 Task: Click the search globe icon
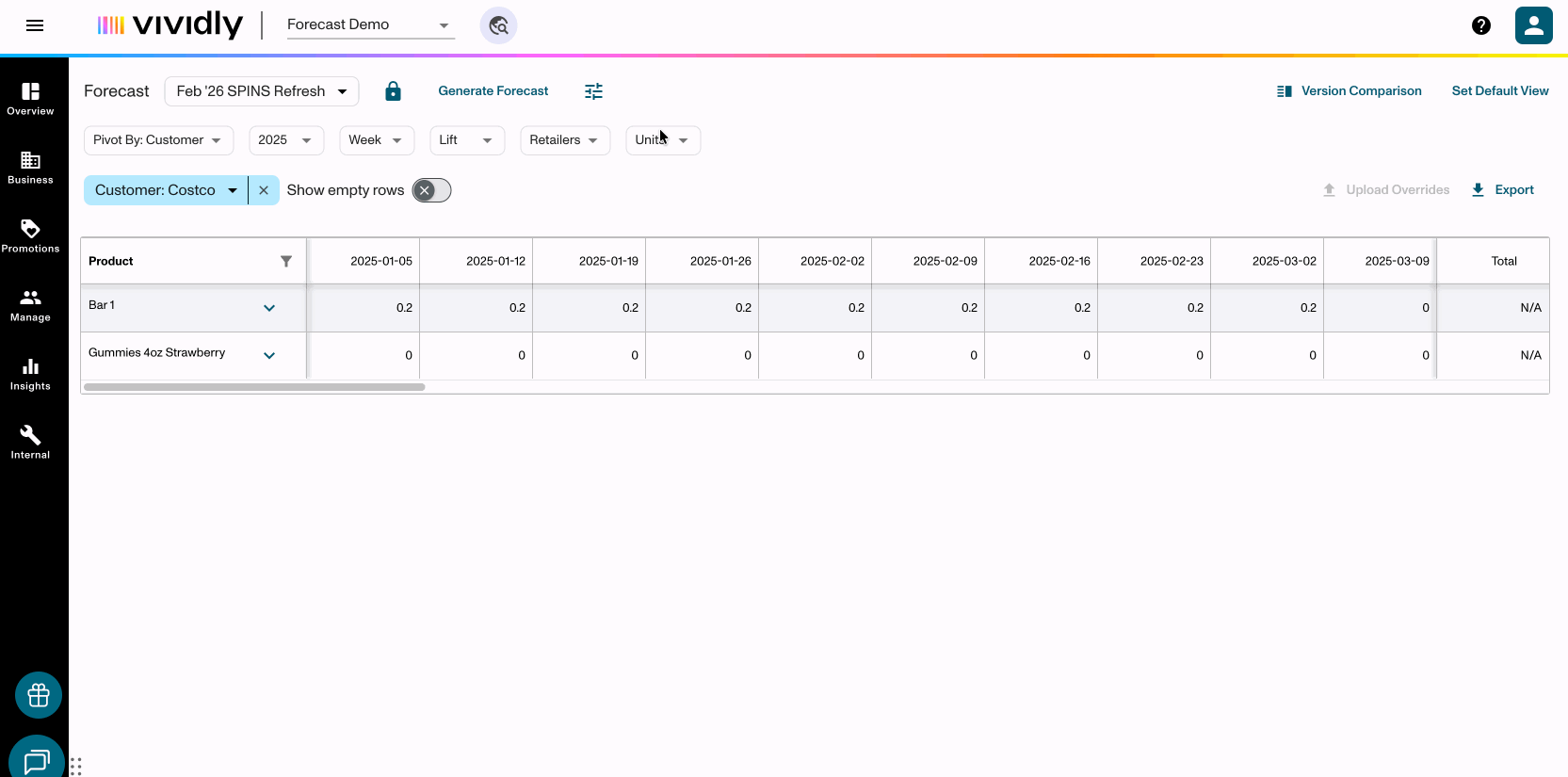498,25
